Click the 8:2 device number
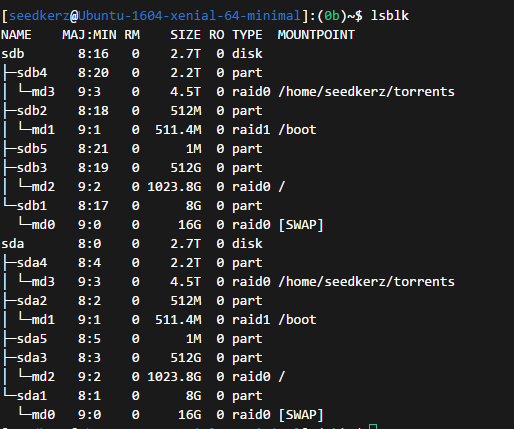The image size is (514, 429). pyautogui.click(x=89, y=301)
